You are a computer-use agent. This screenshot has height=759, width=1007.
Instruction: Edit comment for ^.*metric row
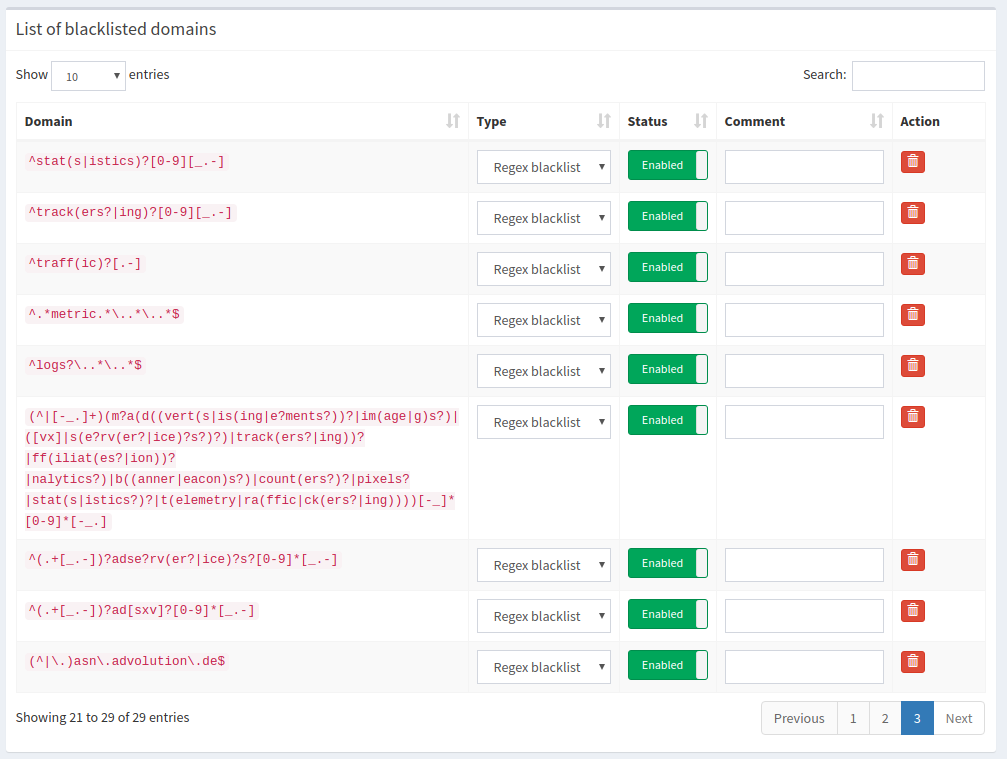click(x=804, y=320)
